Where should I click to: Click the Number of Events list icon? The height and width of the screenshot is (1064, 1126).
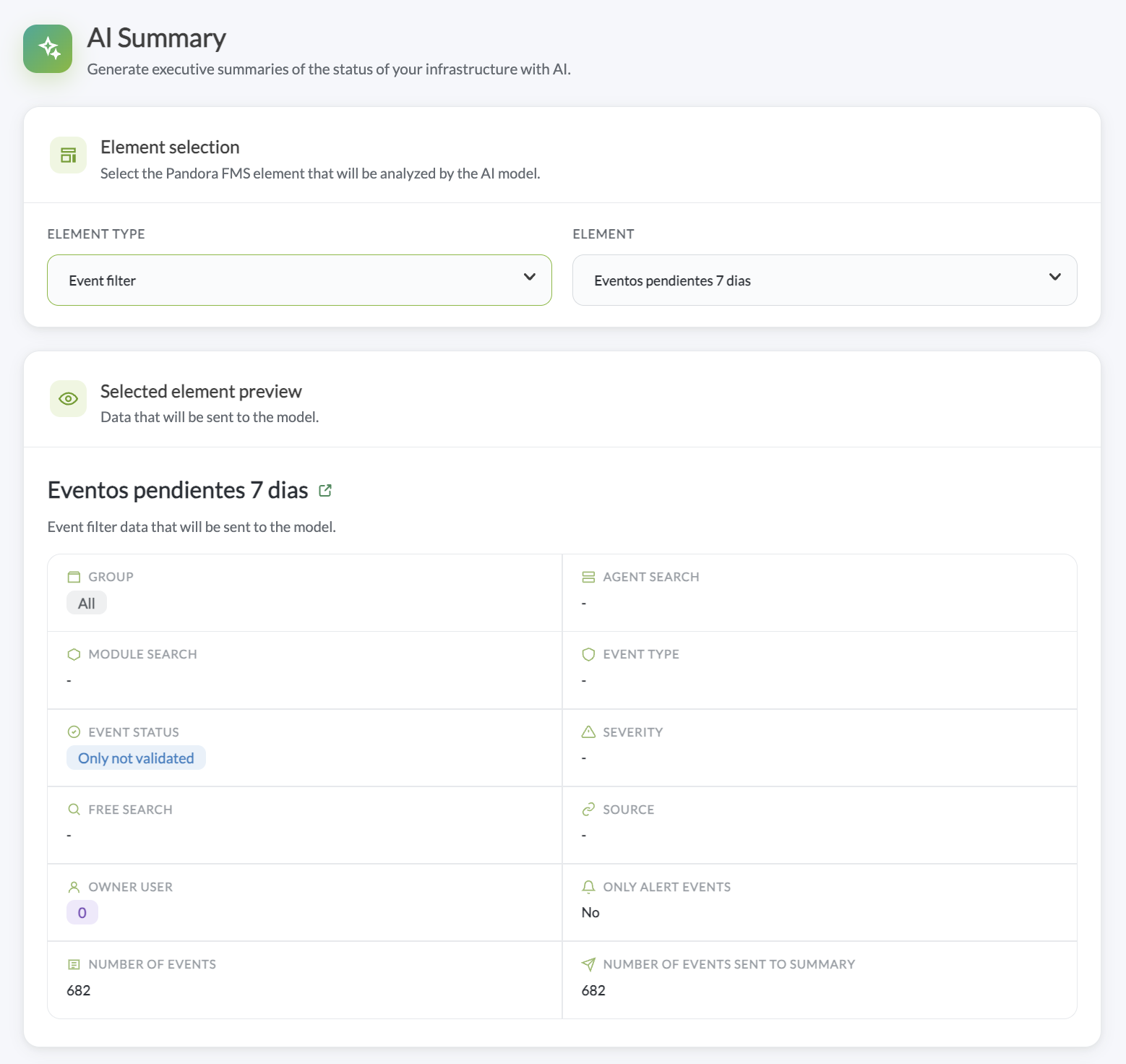pyautogui.click(x=74, y=964)
